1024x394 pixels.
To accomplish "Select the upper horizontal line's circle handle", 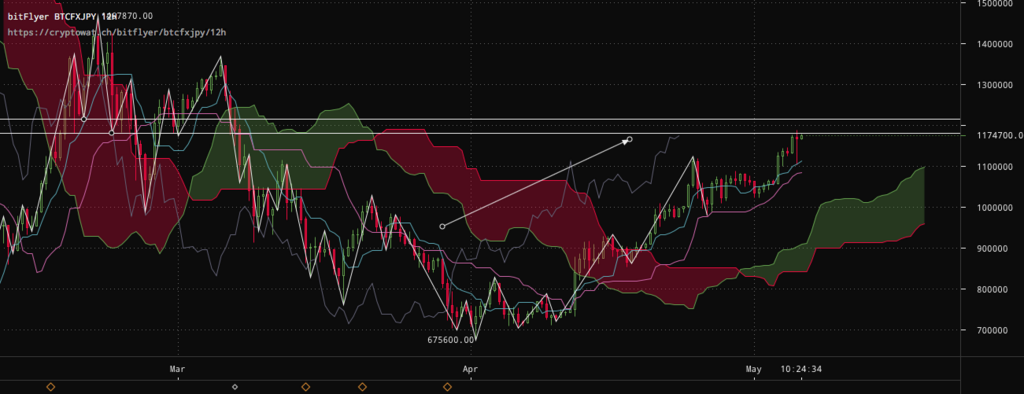I will point(84,119).
